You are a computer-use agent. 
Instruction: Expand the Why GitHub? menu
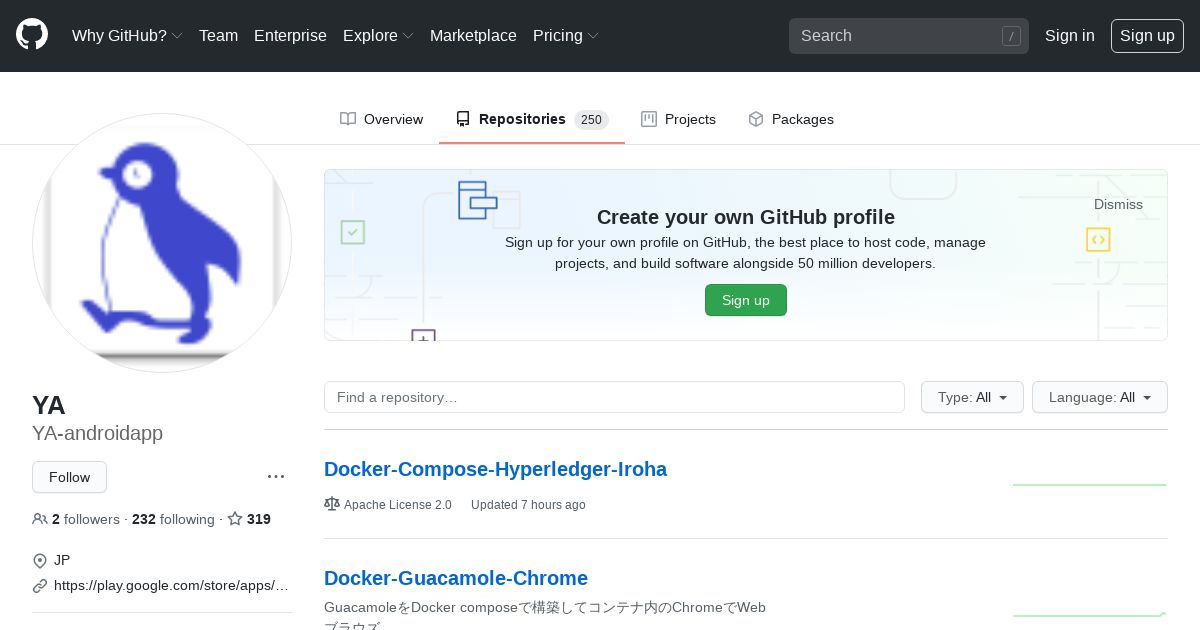127,35
